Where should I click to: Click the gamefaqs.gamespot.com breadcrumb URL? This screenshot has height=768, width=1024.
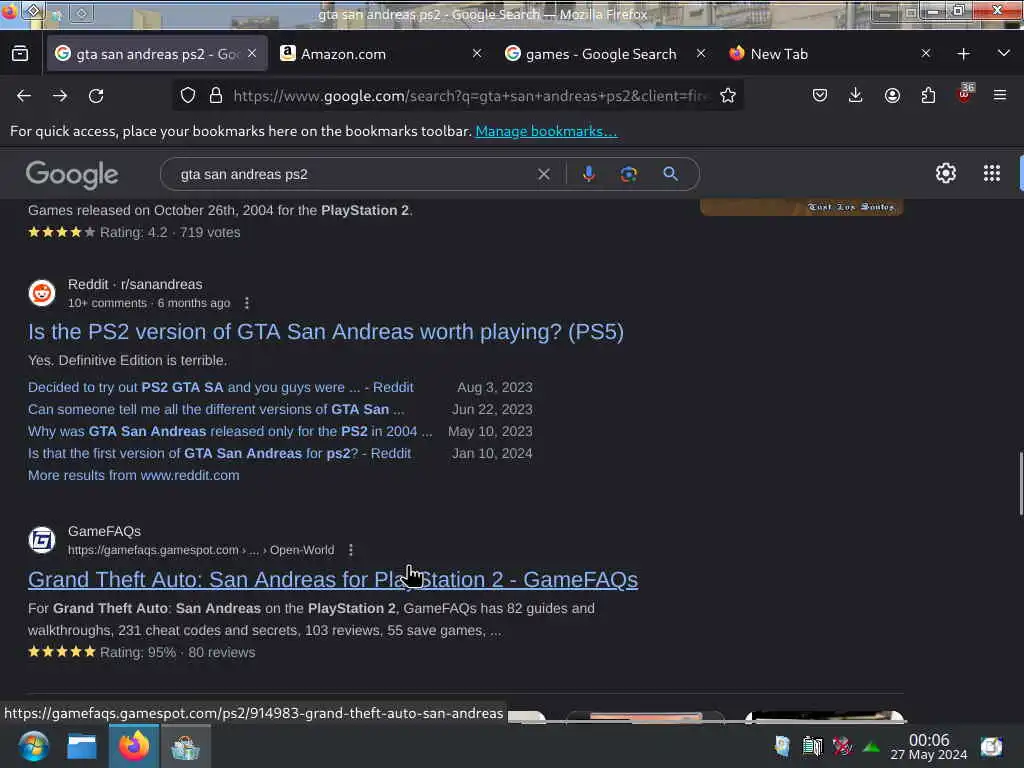[201, 550]
